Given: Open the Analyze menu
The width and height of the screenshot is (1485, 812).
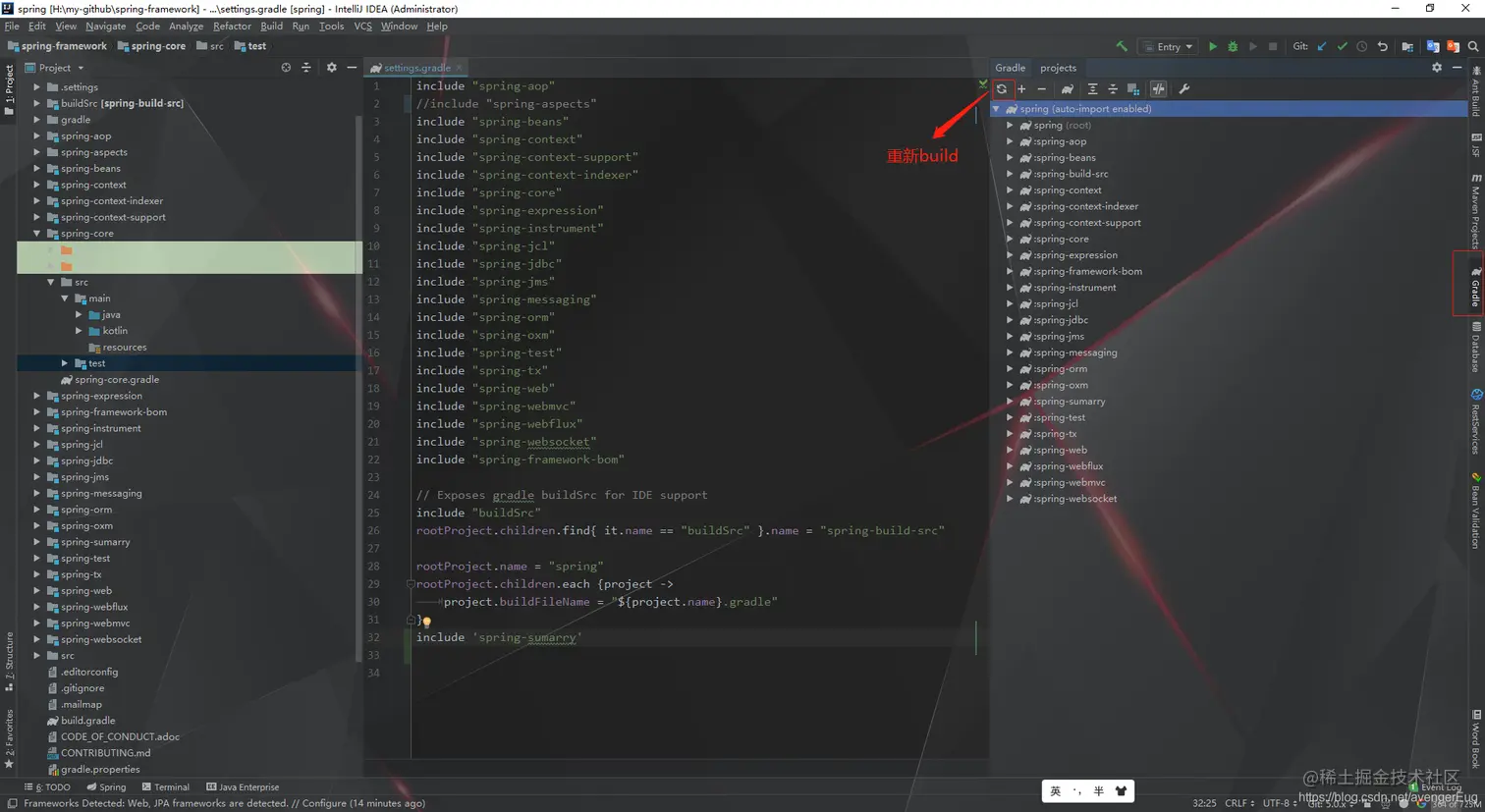Looking at the screenshot, I should pyautogui.click(x=186, y=27).
